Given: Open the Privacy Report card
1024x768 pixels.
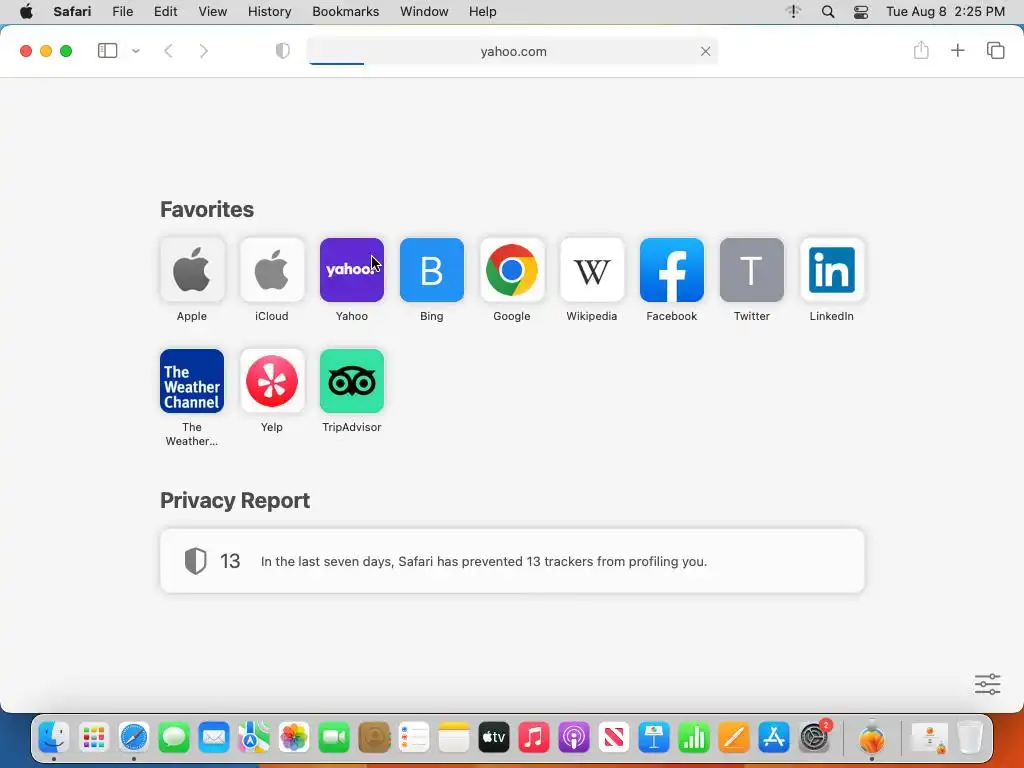Looking at the screenshot, I should click(512, 561).
